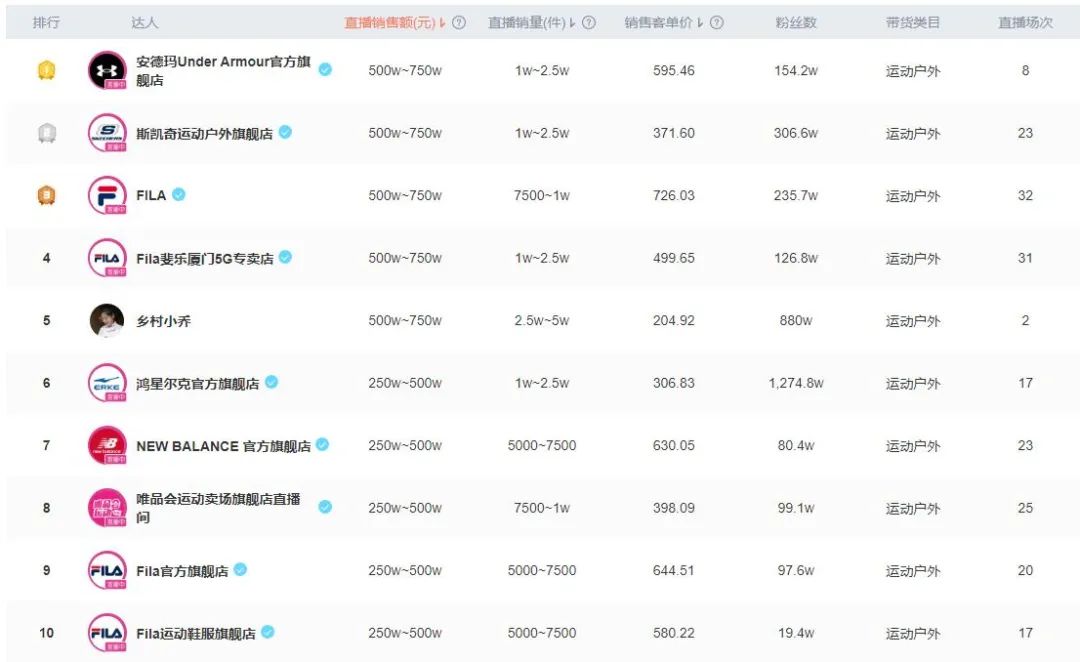Click the gold medal icon for rank one
The height and width of the screenshot is (662, 1080).
pyautogui.click(x=46, y=70)
